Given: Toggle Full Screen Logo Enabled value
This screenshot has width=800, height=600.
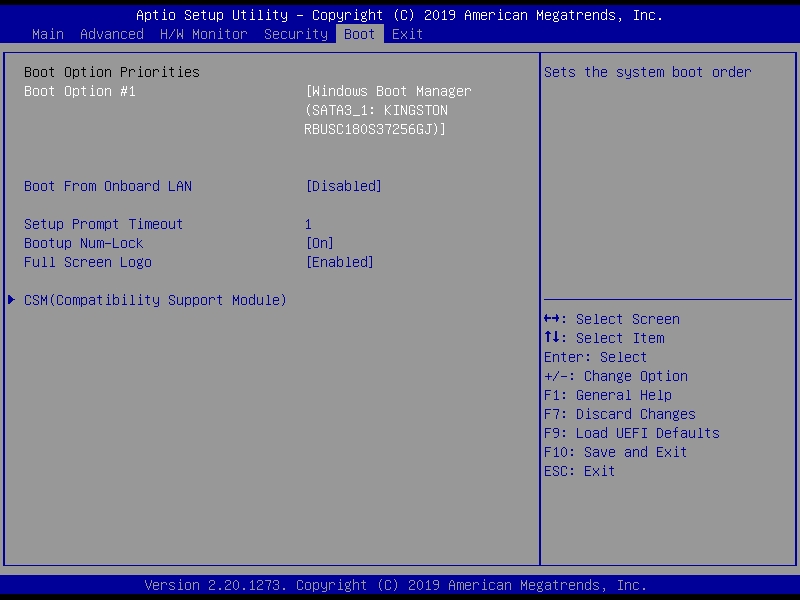Looking at the screenshot, I should (x=339, y=262).
